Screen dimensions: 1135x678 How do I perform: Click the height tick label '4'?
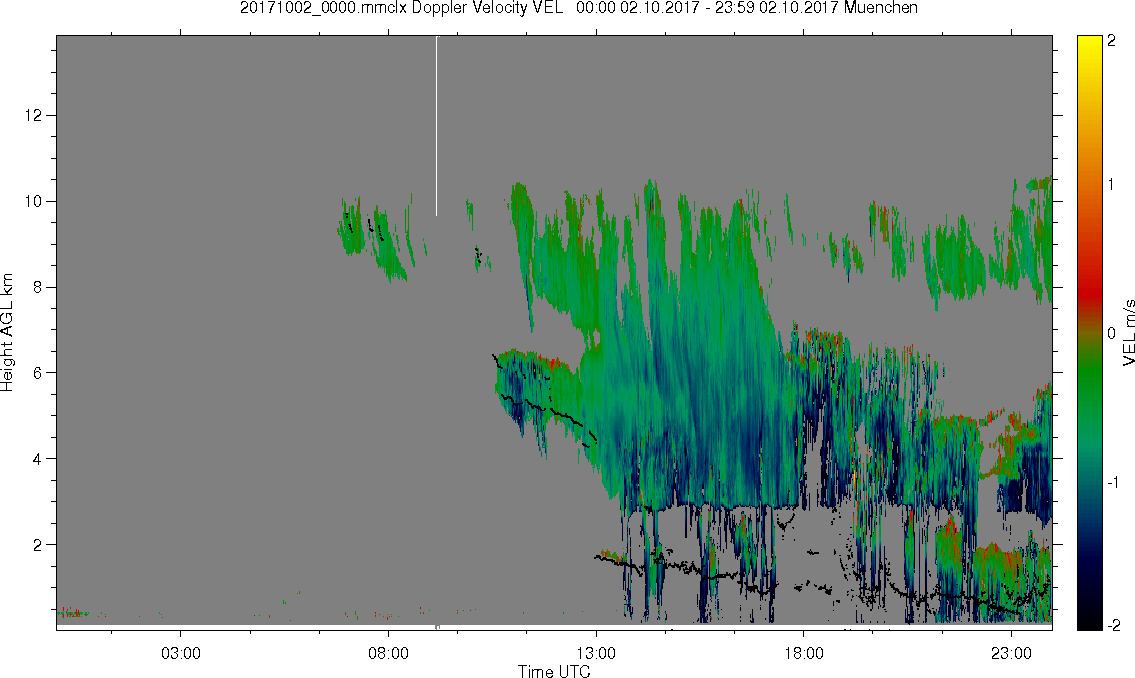coord(38,459)
